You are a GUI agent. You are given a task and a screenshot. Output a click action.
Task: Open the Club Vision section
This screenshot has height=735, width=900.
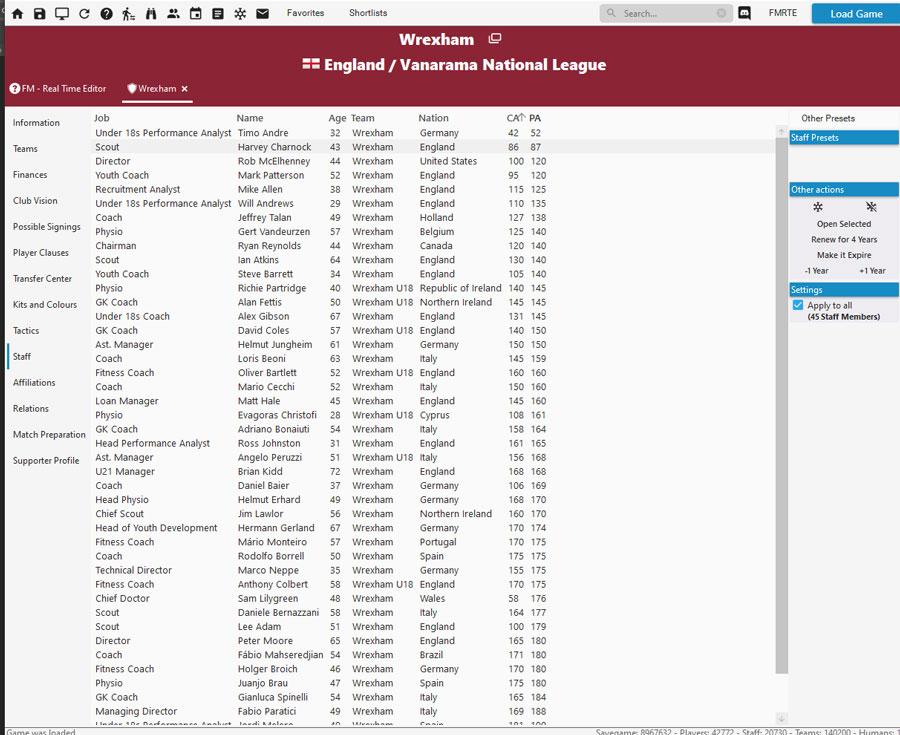click(35, 201)
